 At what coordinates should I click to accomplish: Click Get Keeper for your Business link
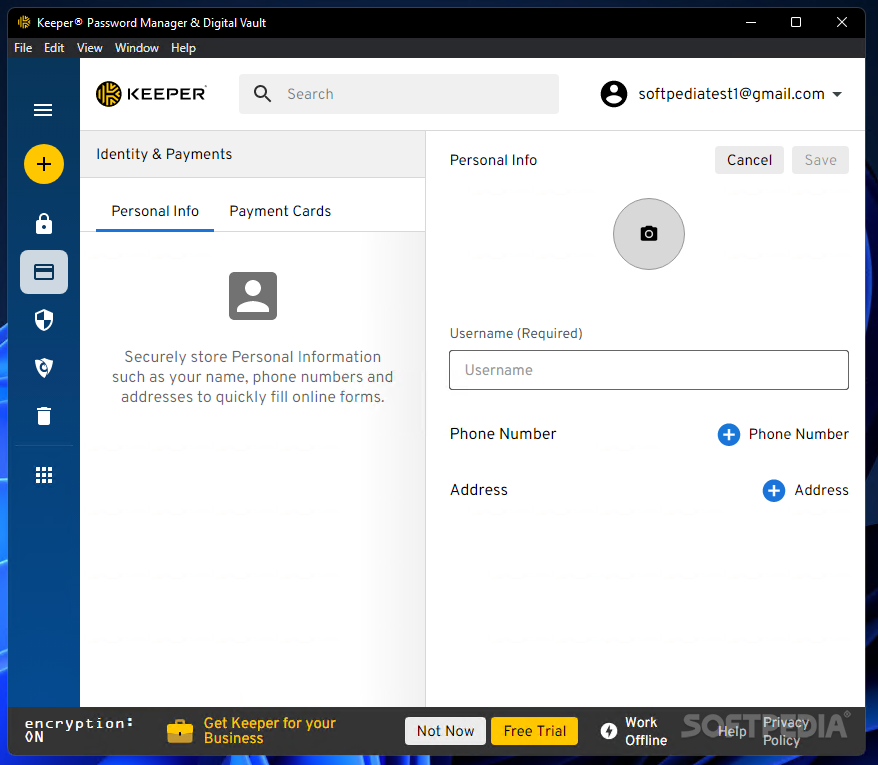(269, 731)
